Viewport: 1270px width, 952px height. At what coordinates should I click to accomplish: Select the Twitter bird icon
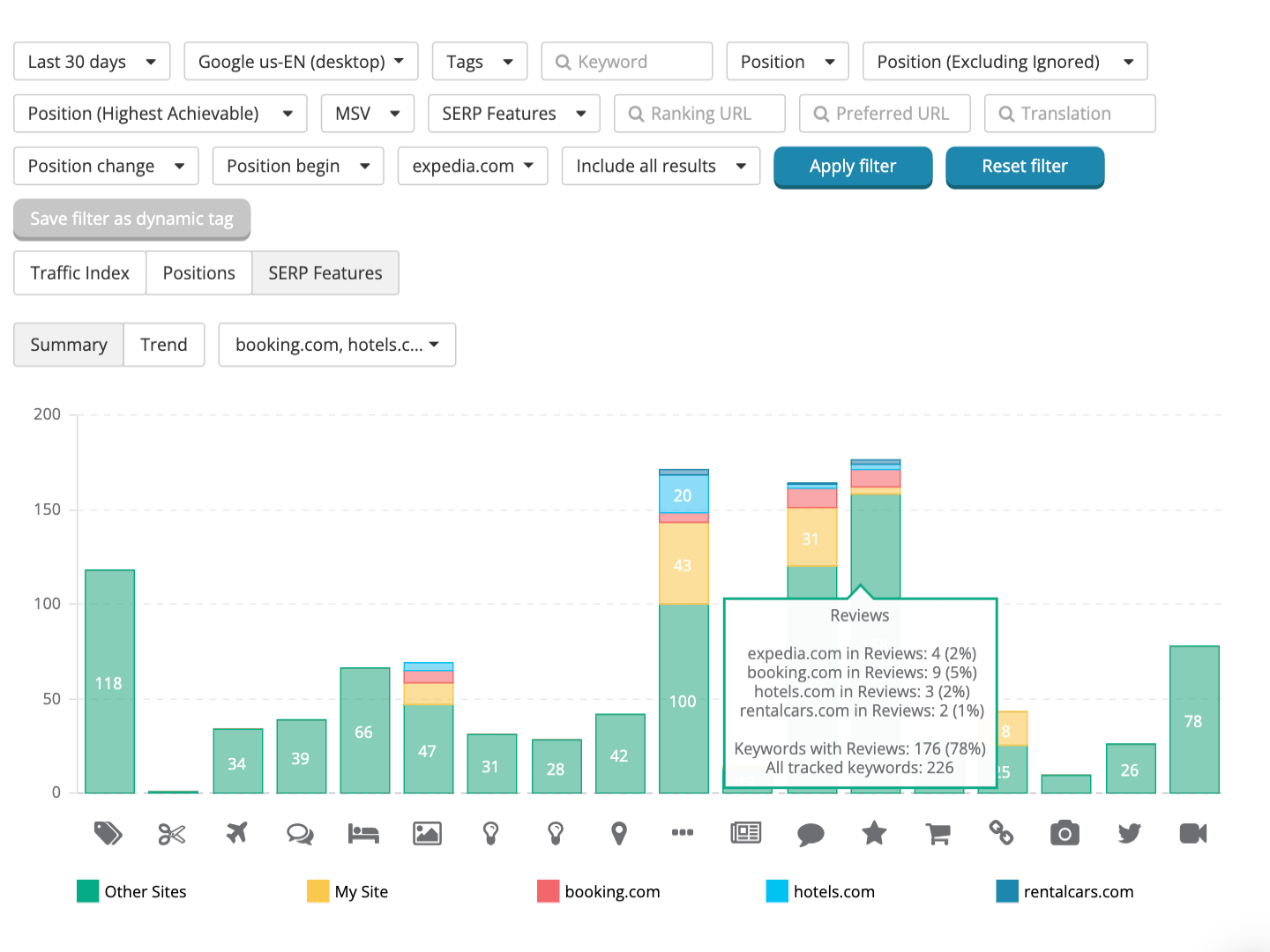pyautogui.click(x=1129, y=833)
